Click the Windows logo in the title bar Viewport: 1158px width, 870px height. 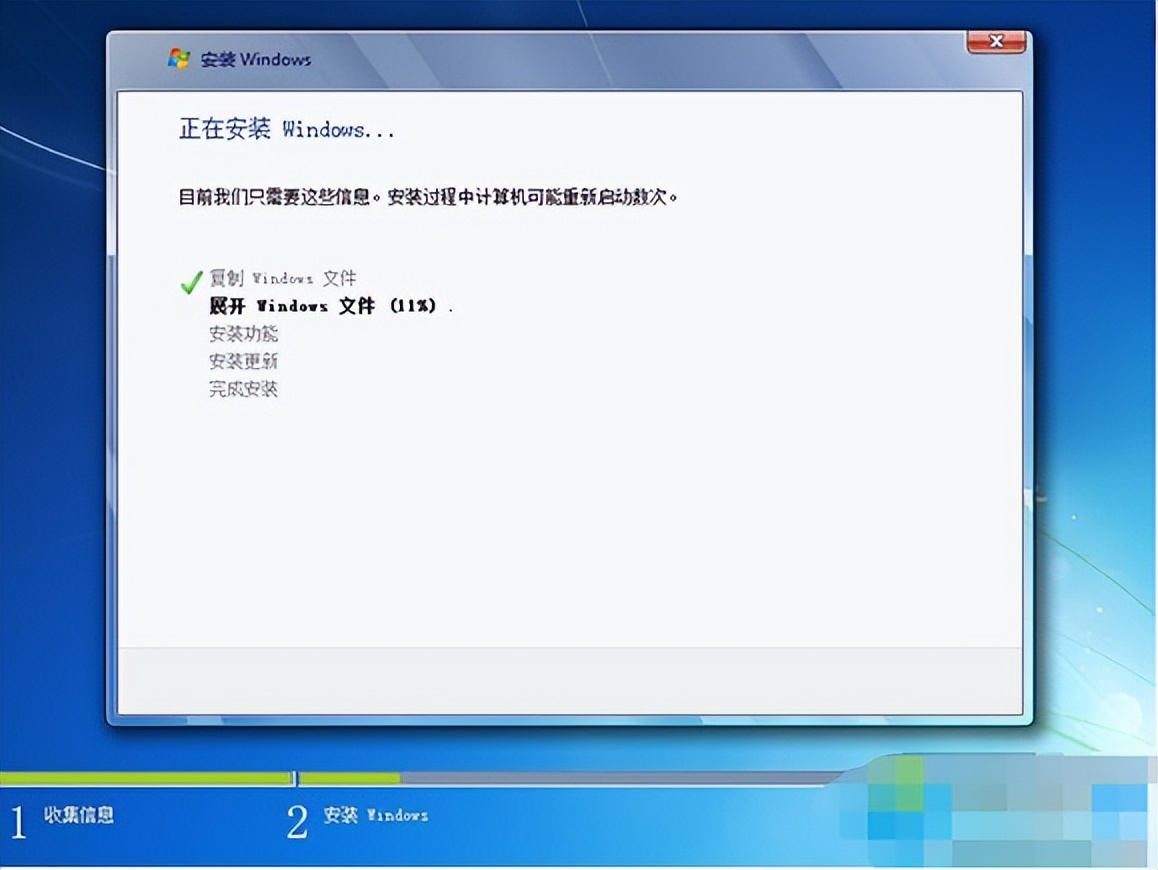click(x=180, y=59)
